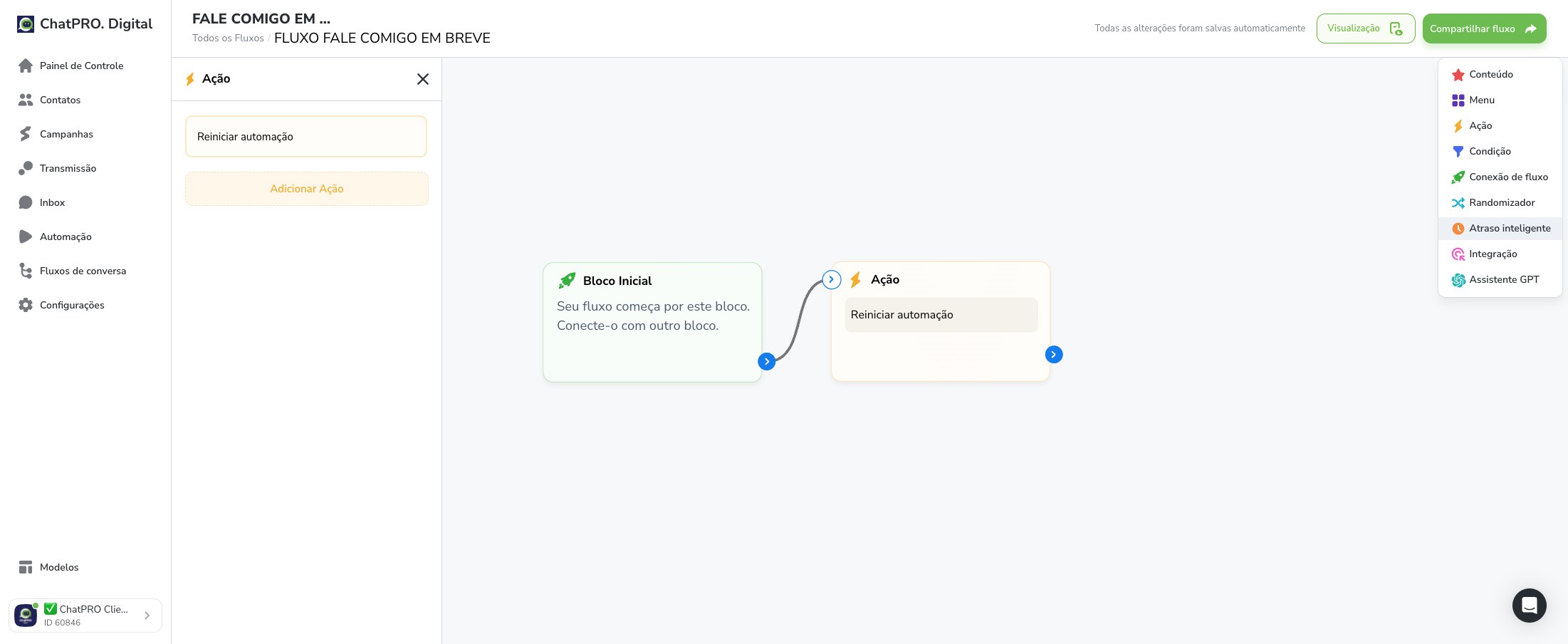Select Integração from the block menu
Image resolution: width=1568 pixels, height=644 pixels.
coord(1500,254)
